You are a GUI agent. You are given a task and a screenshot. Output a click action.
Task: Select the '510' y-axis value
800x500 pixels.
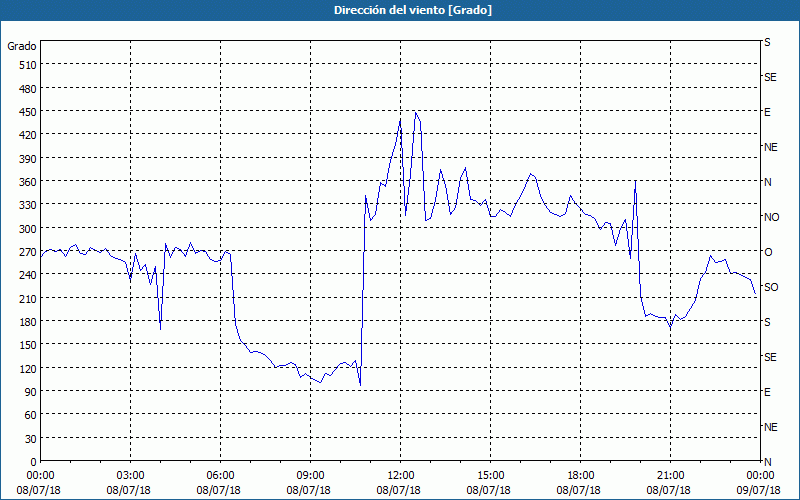[28, 65]
